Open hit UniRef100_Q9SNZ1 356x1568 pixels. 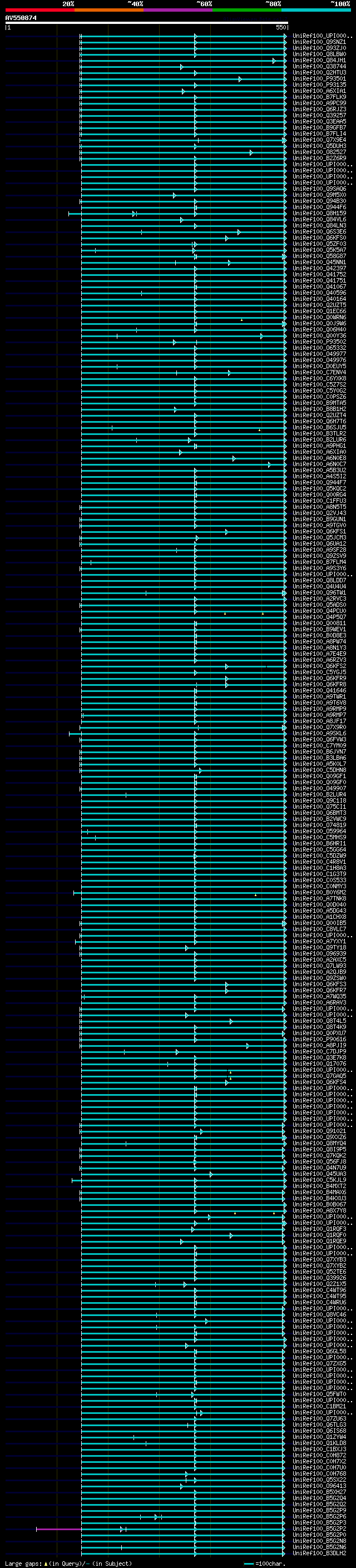pyautogui.click(x=319, y=42)
